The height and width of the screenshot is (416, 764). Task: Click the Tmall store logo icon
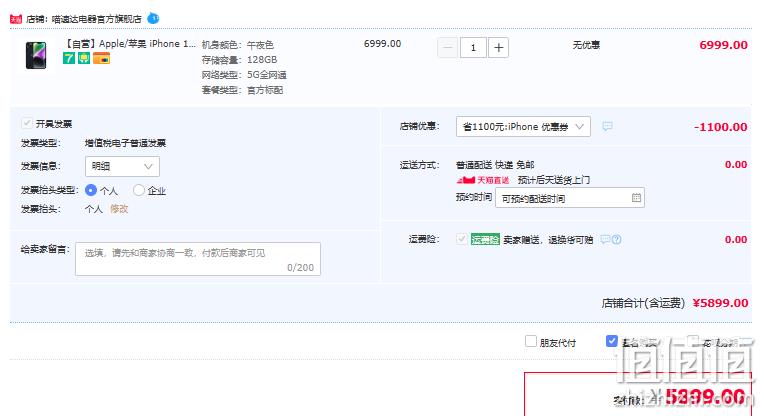(x=16, y=19)
